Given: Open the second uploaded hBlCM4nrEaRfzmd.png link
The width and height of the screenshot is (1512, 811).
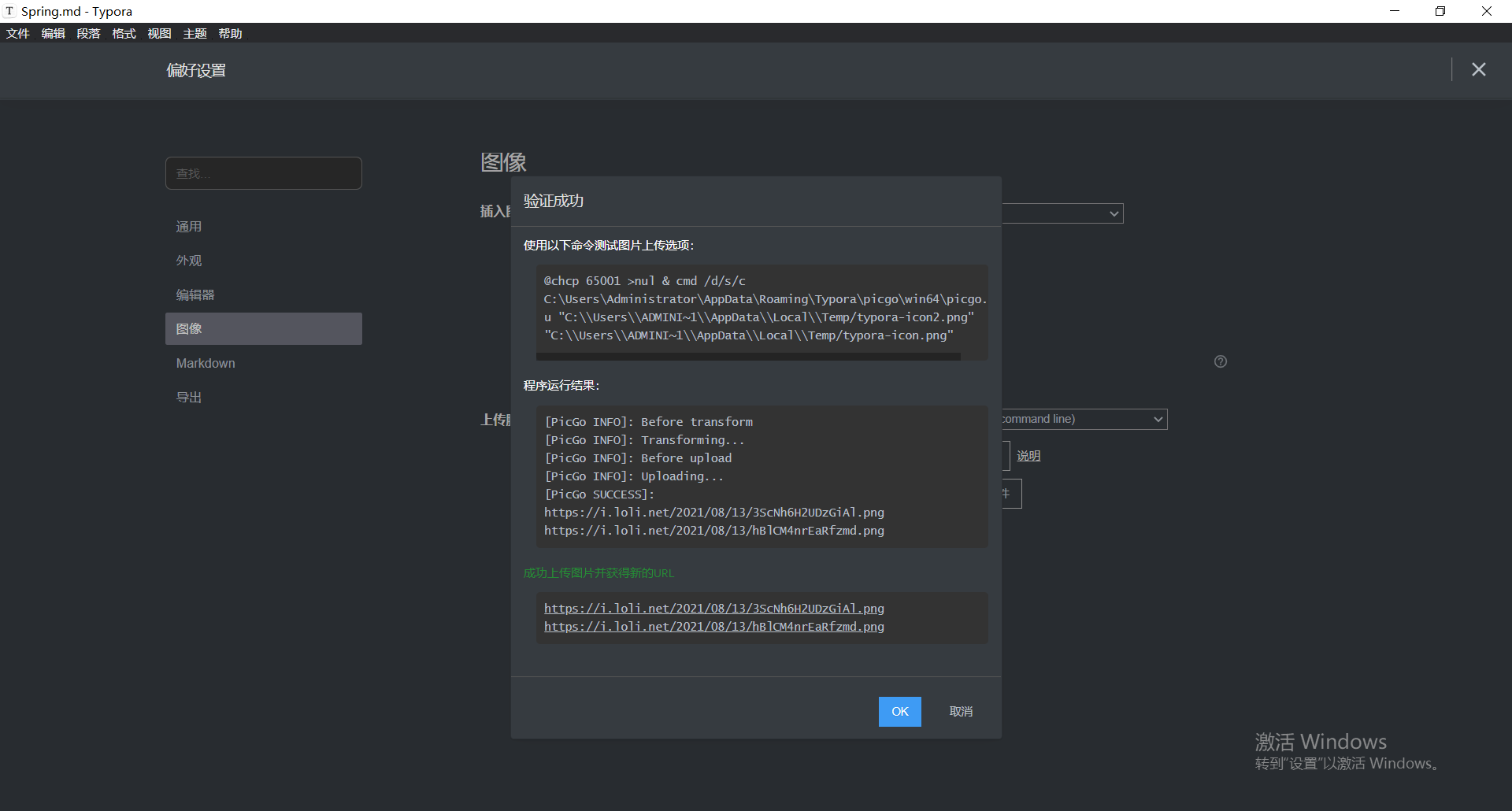Looking at the screenshot, I should [x=713, y=627].
